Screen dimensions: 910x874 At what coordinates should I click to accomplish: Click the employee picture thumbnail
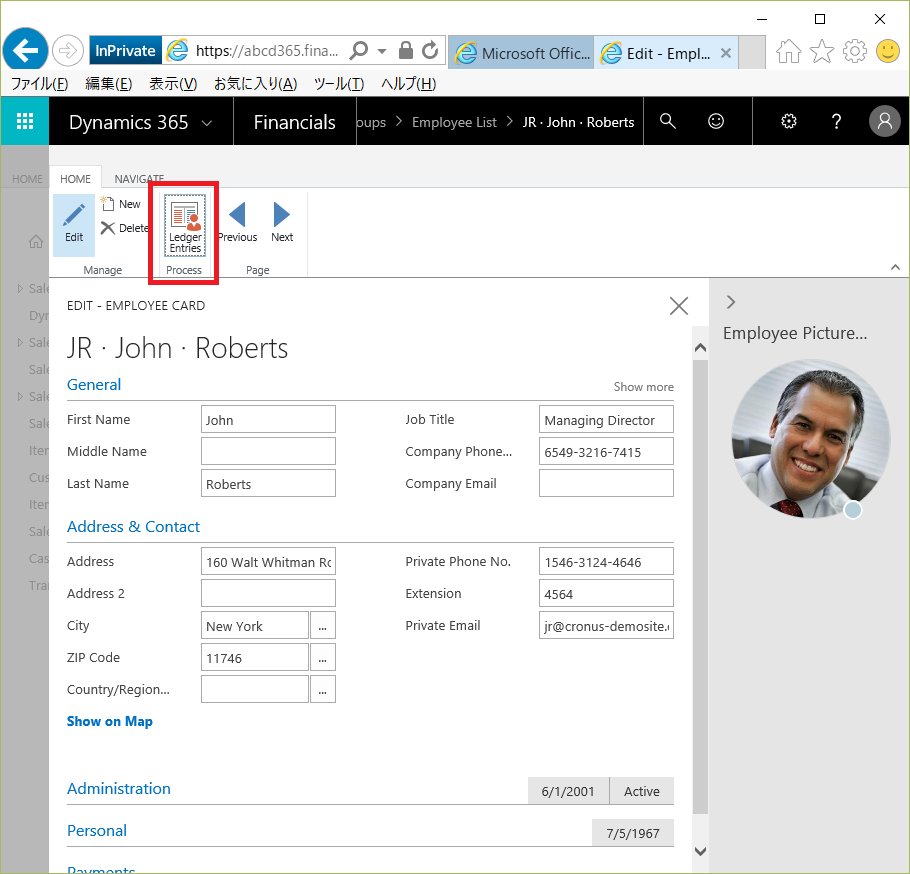811,439
